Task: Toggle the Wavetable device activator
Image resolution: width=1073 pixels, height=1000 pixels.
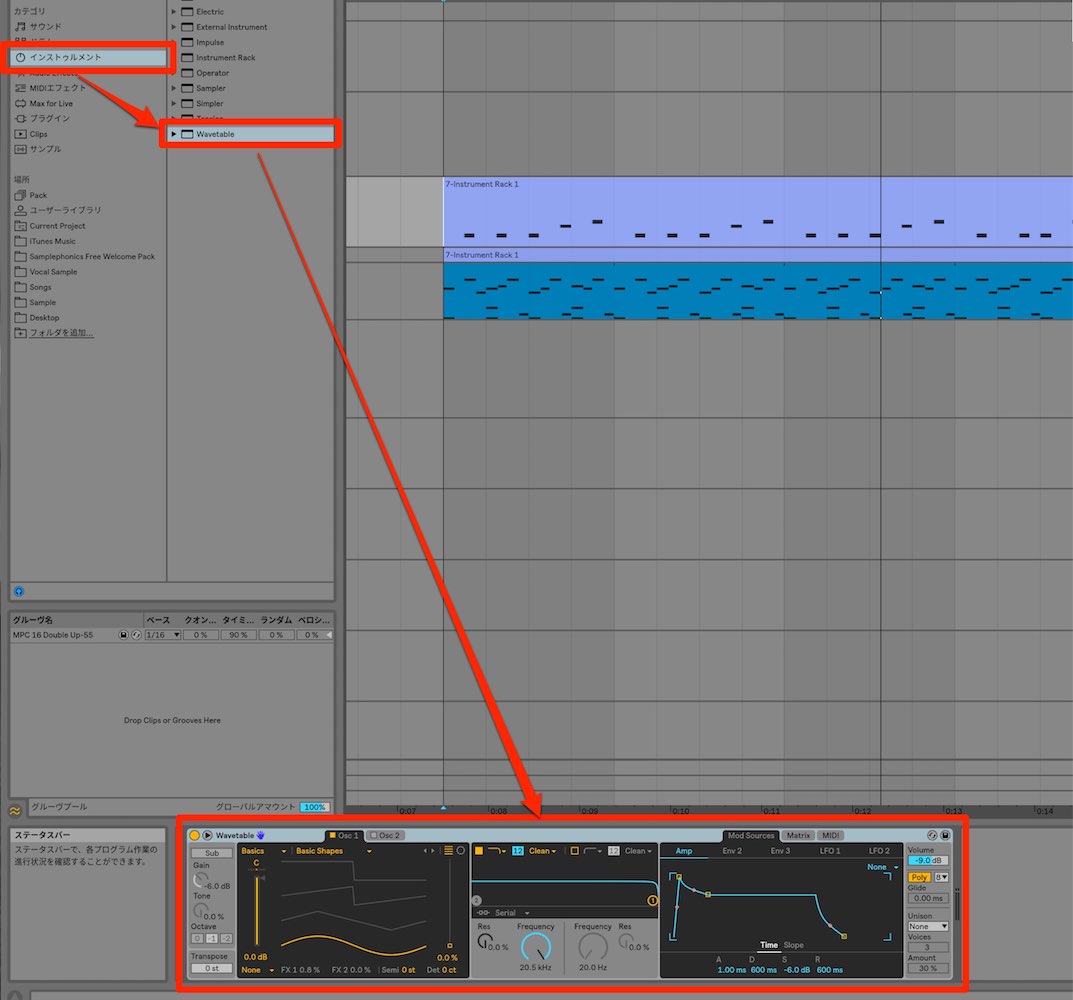Action: [194, 835]
